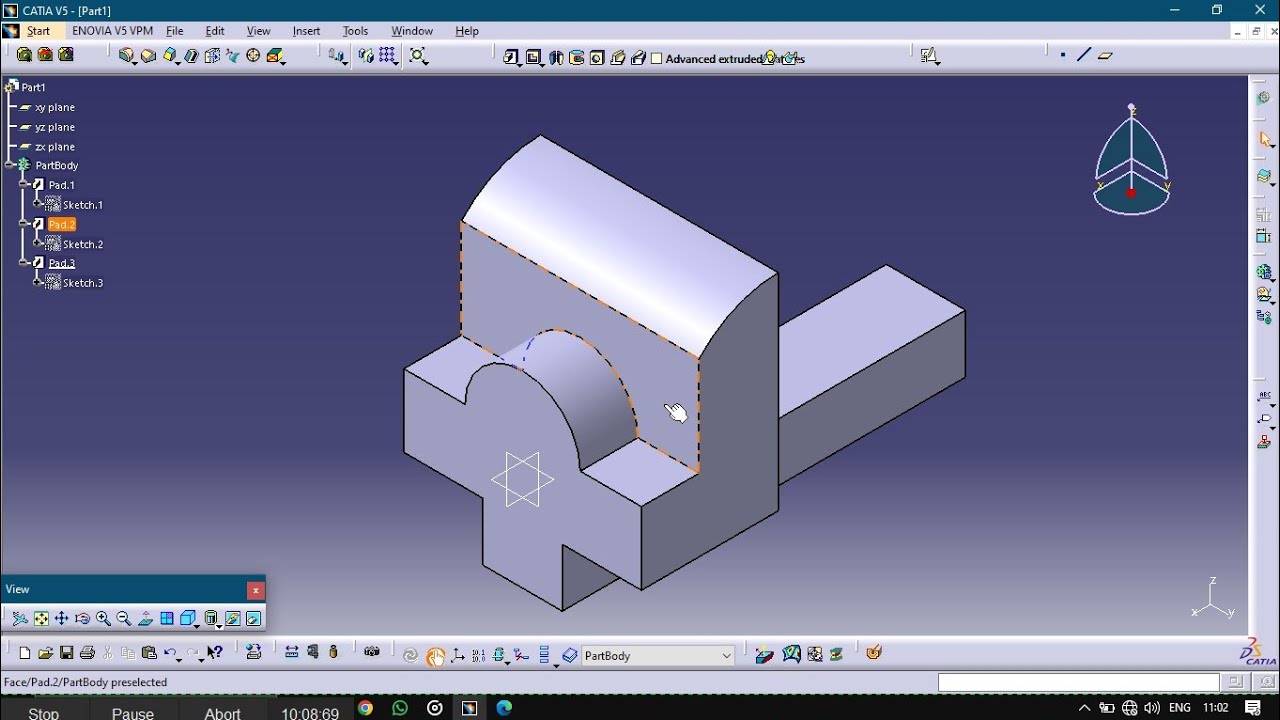Click Swap visible space icon
1280x720 pixels.
point(254,619)
